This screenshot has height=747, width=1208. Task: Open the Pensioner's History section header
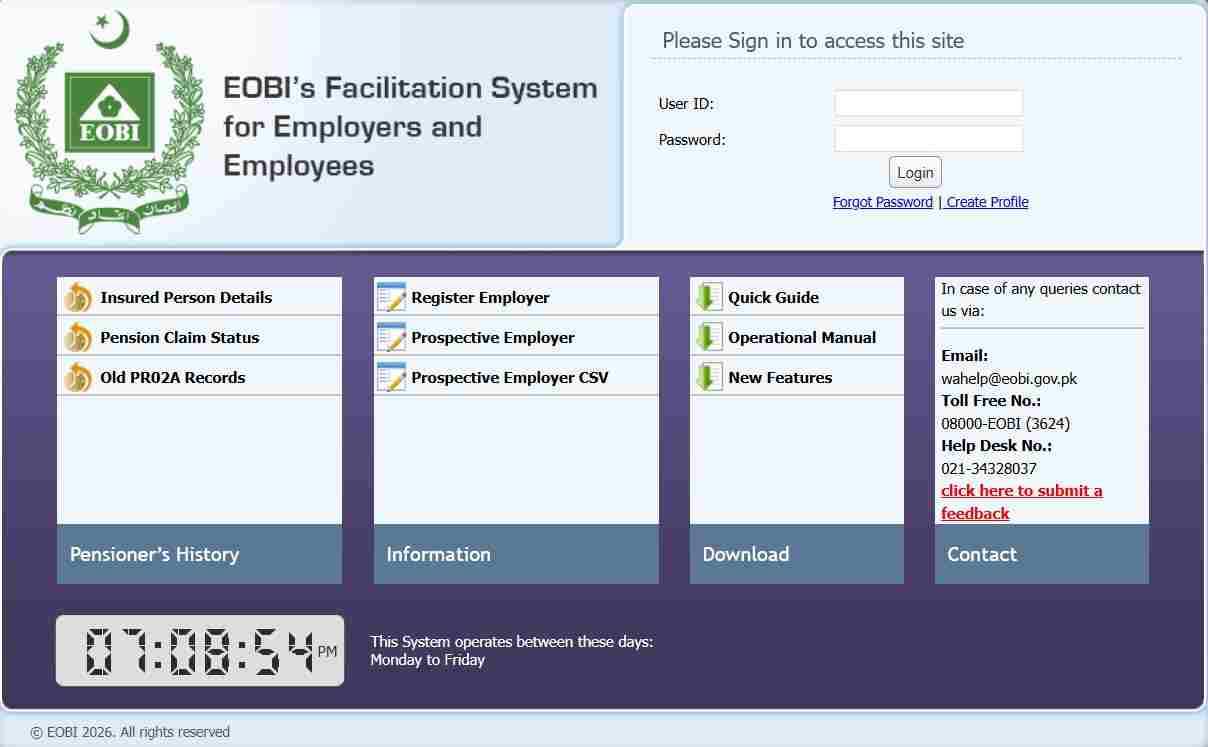[x=155, y=554]
